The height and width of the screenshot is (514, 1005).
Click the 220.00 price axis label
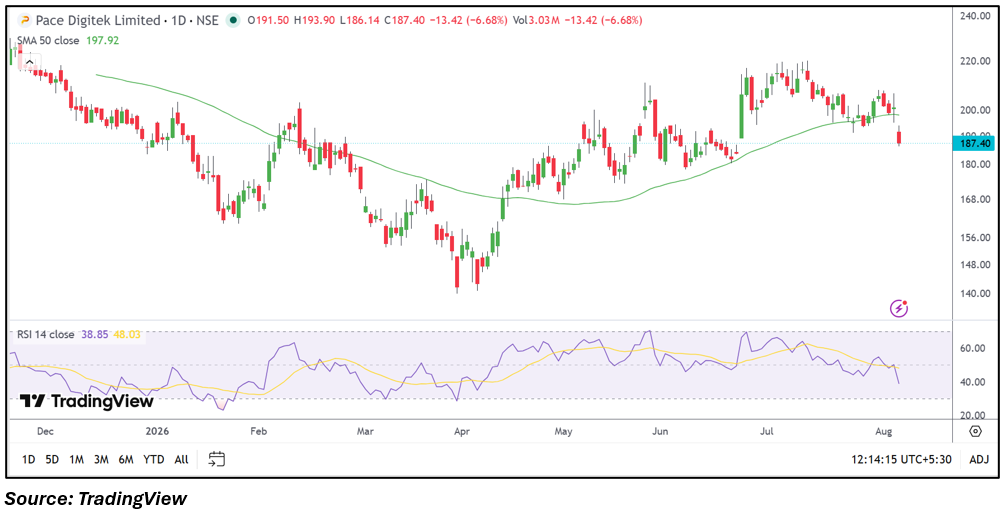pos(976,62)
